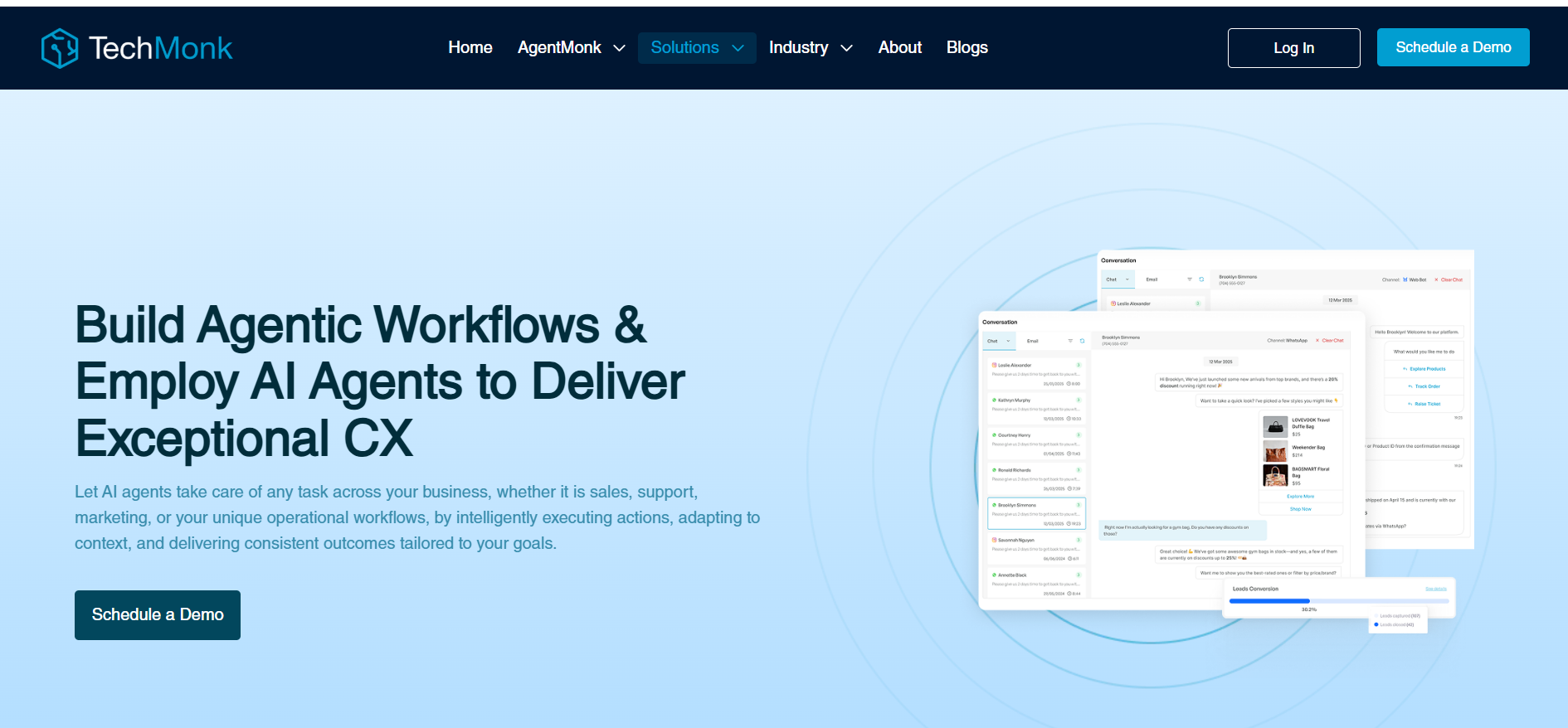This screenshot has width=1568, height=728.
Task: Expand the Solutions dropdown chevron
Action: pos(738,48)
